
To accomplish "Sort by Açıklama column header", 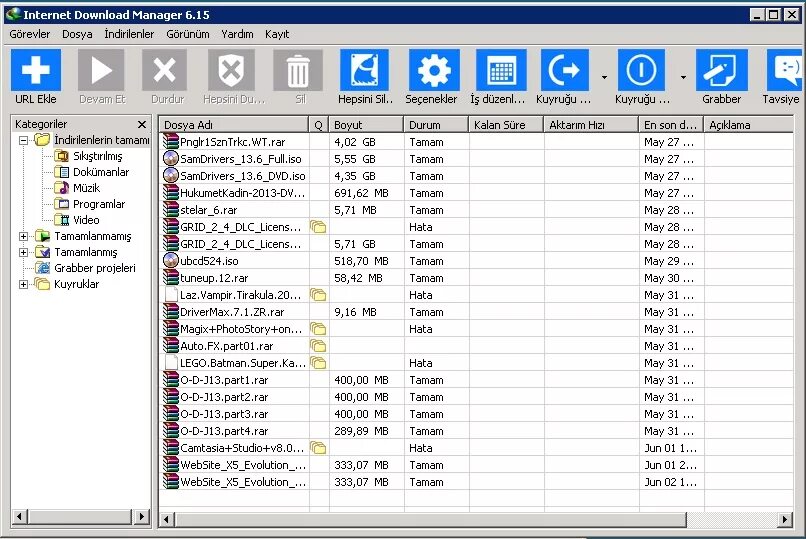I will click(748, 124).
